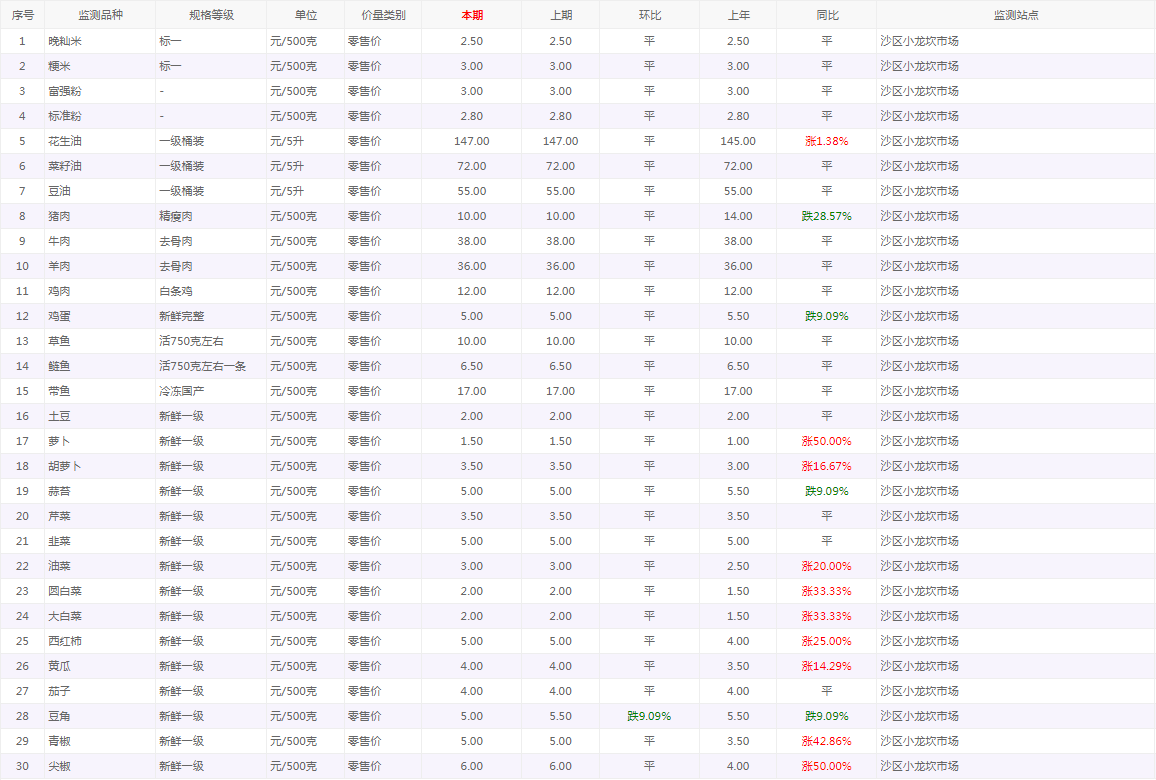Select the 活750克左右一条 specification cell

click(202, 366)
